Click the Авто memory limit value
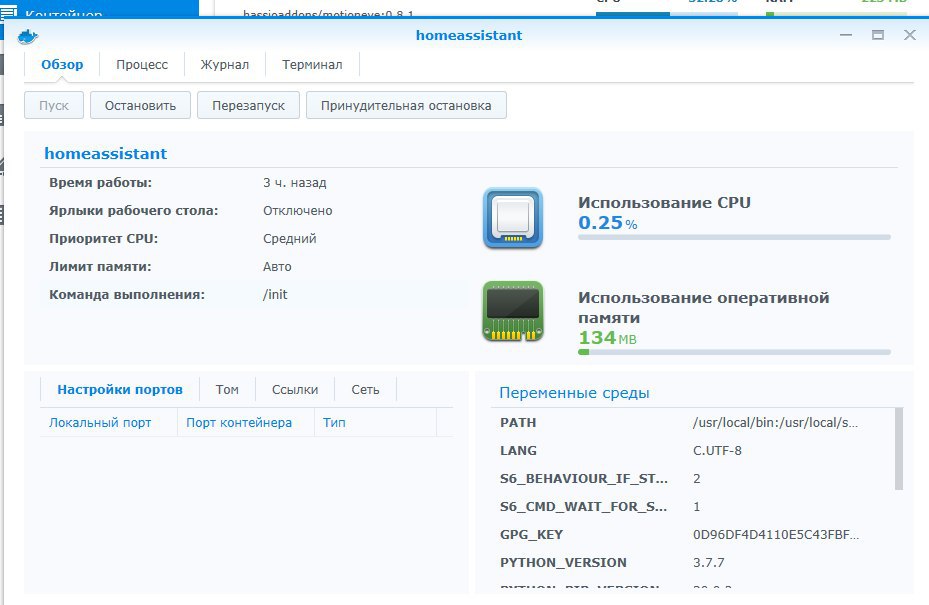Viewport: 929px width, 605px height. click(277, 267)
